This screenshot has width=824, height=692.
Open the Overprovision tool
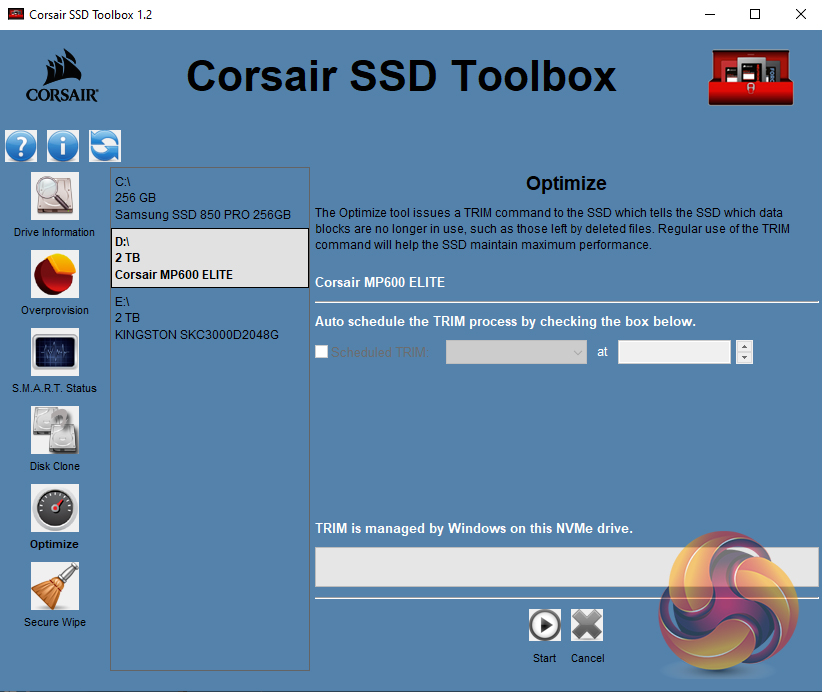[54, 274]
